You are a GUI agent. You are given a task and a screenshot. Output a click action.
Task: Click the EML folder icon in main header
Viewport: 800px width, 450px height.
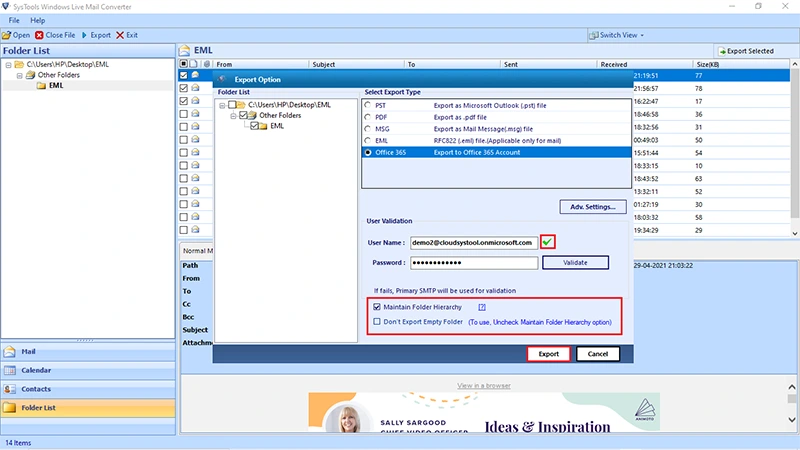184,51
